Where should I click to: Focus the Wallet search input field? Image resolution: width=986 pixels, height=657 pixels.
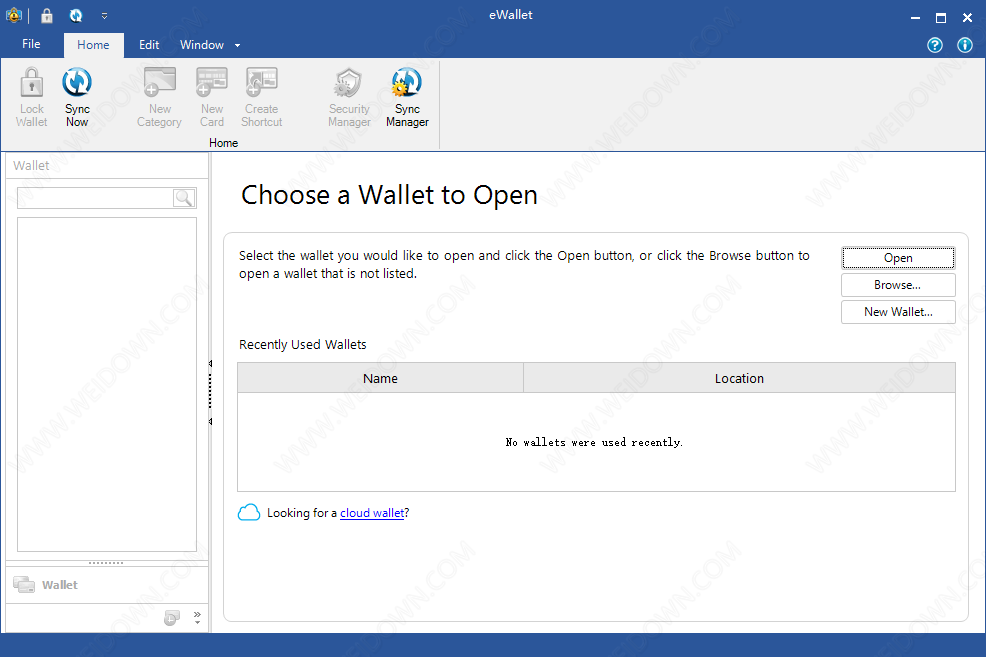pos(94,198)
